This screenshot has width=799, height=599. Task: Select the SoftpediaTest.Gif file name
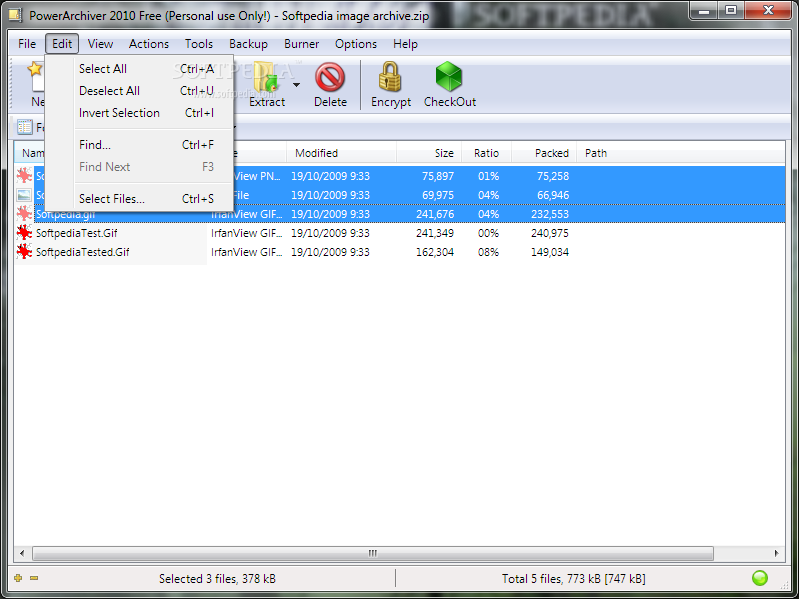click(x=76, y=233)
